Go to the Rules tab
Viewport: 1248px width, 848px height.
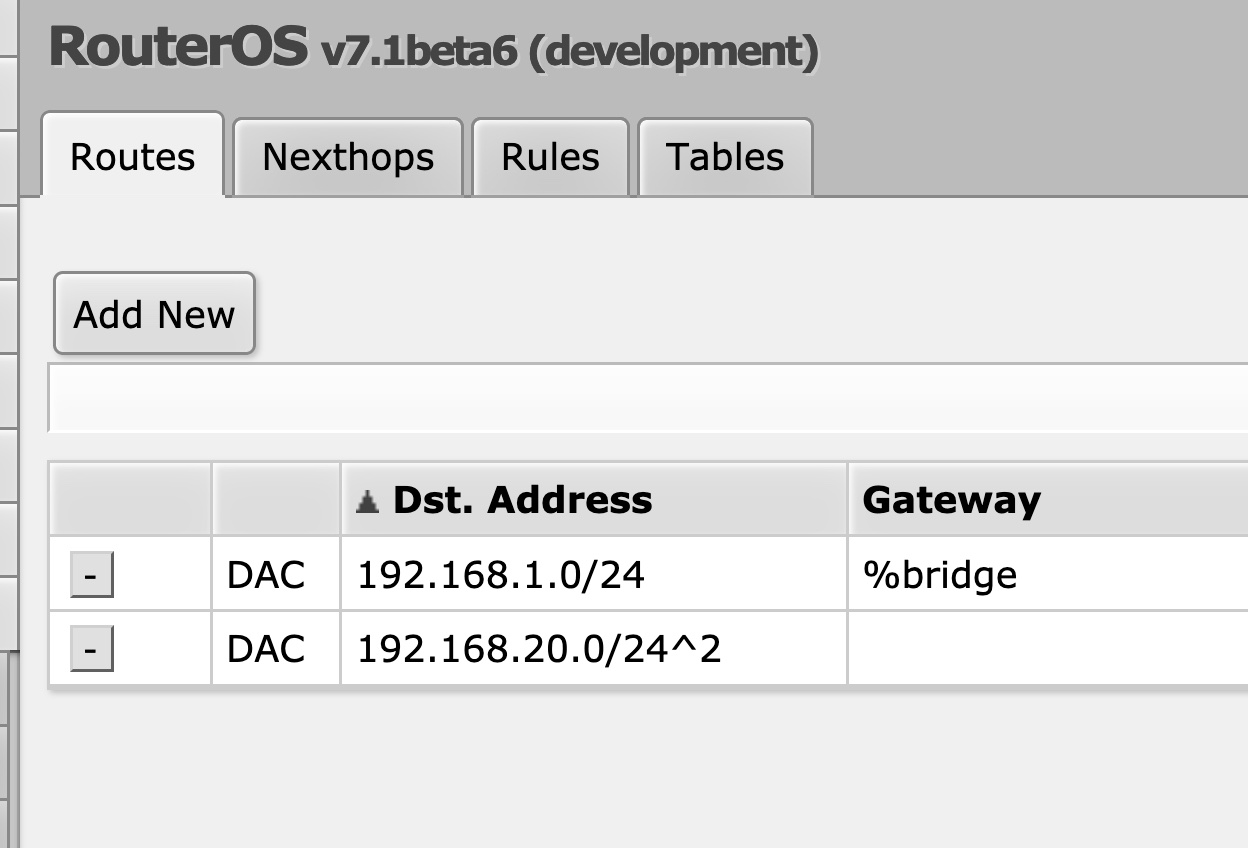550,157
